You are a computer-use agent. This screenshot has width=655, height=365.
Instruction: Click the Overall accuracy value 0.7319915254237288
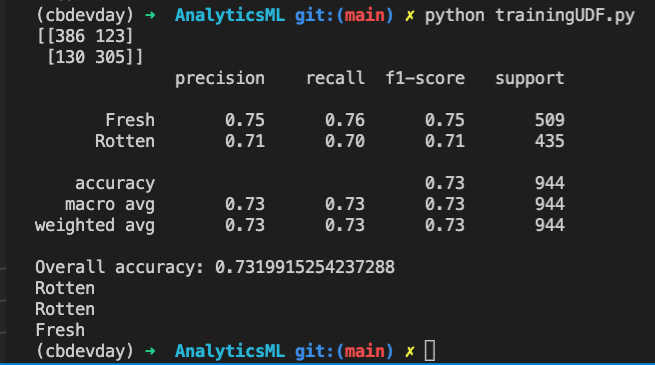click(305, 267)
